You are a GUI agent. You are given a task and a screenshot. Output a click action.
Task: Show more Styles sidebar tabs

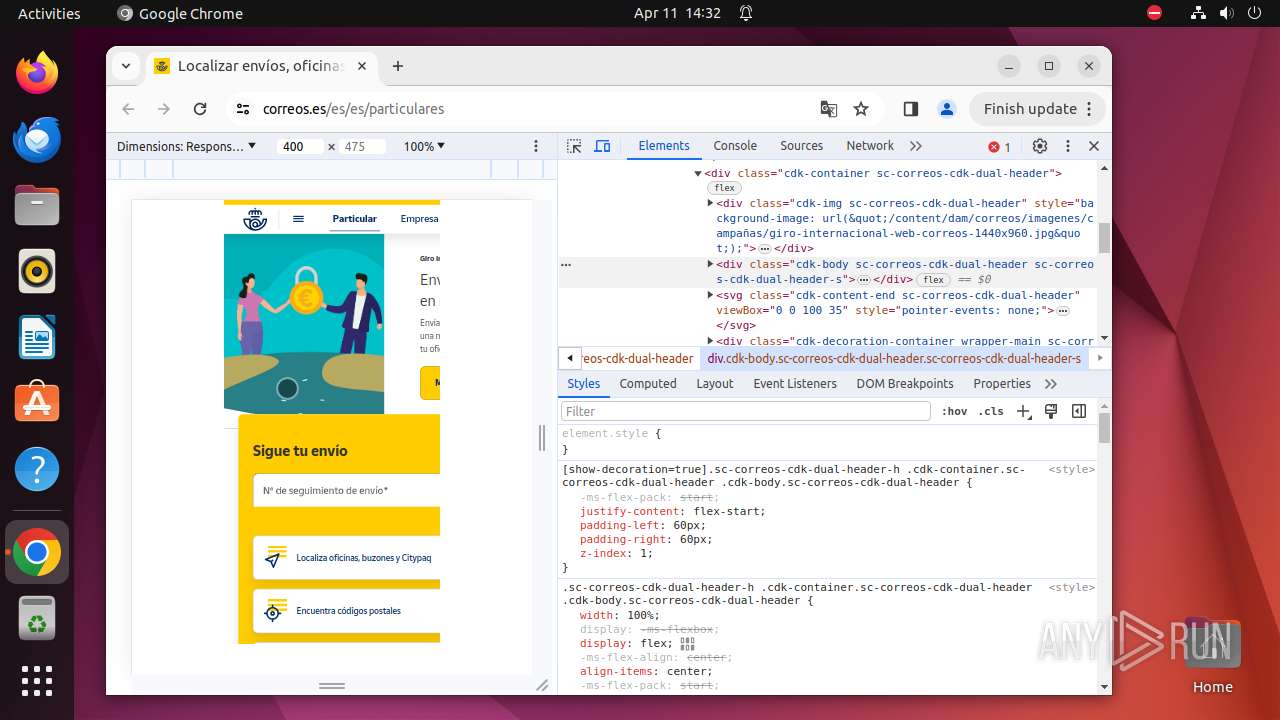click(1051, 384)
